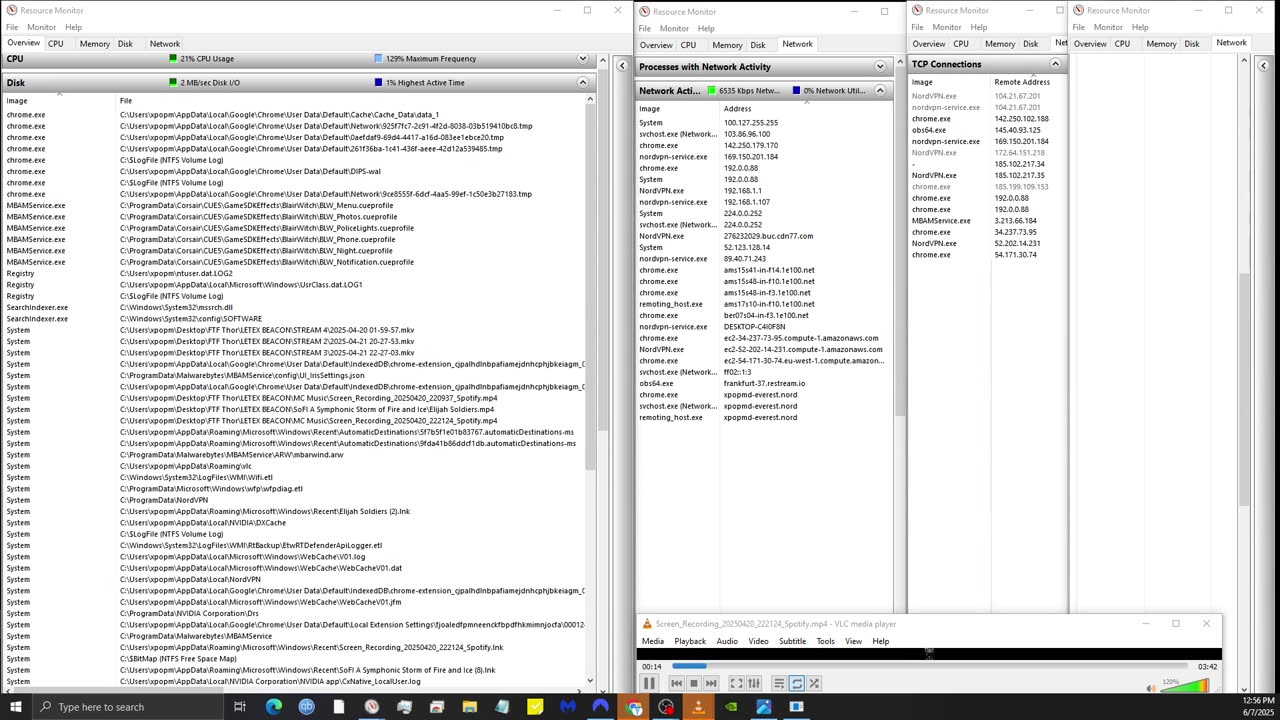Open the Photos app from the taskbar
Screen dimensions: 1280x720
coord(764,707)
